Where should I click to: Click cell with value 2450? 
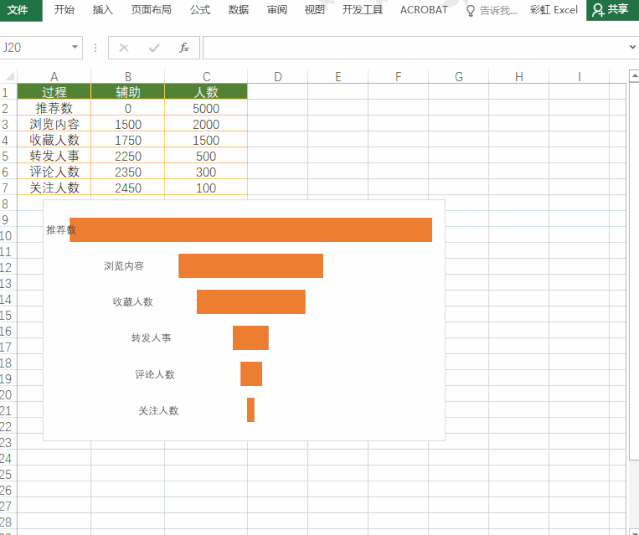point(128,187)
